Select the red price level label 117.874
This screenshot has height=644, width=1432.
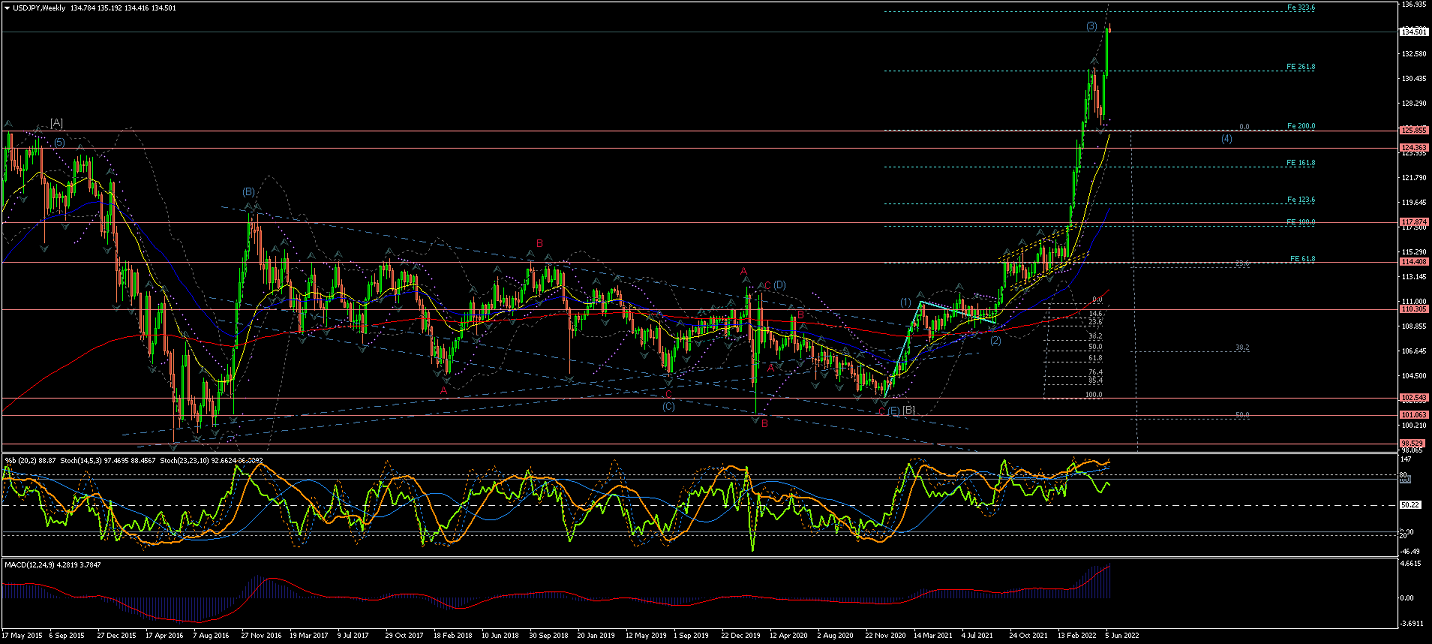click(x=1413, y=222)
